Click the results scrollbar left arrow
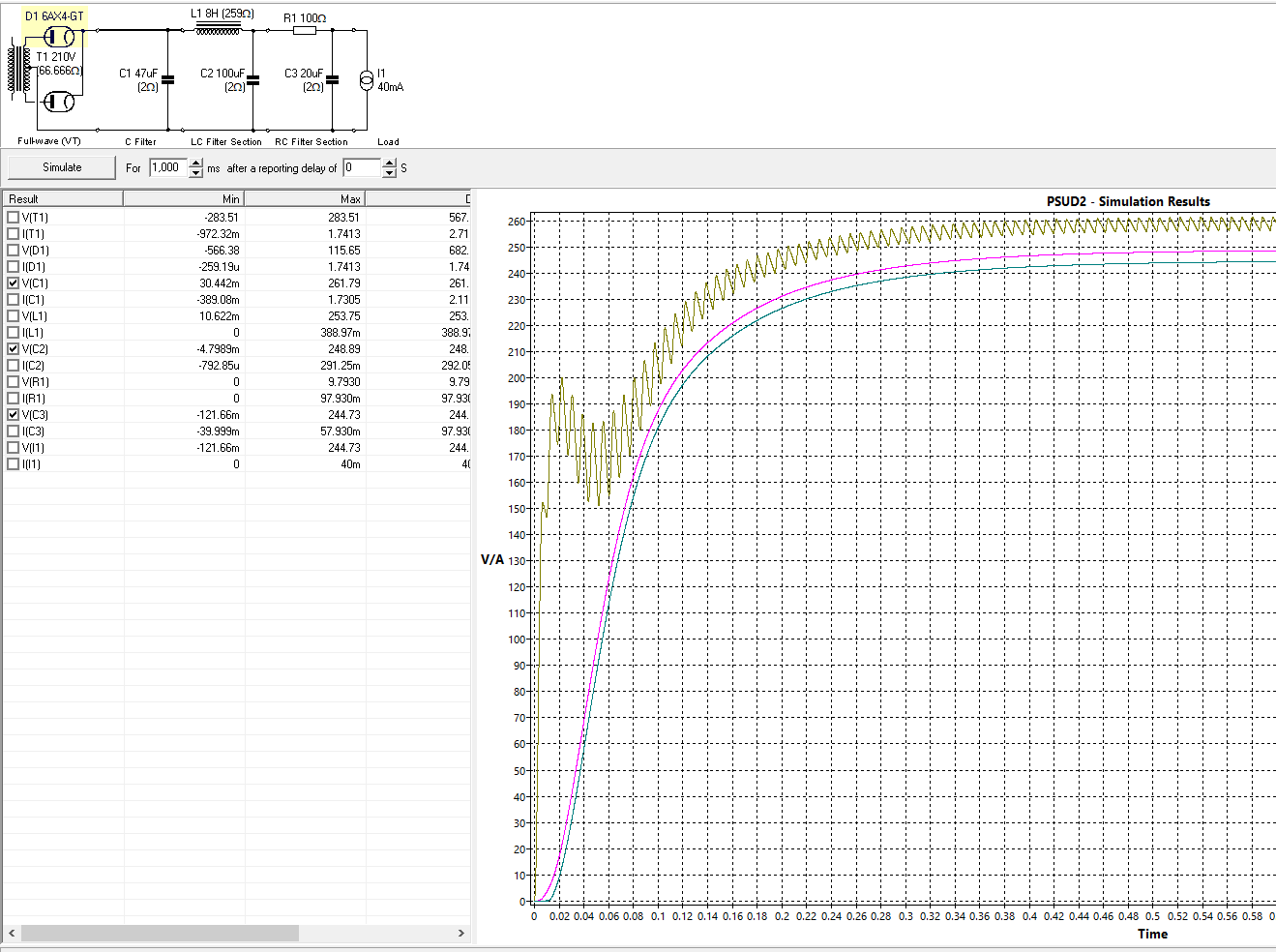1276x952 pixels. [12, 934]
